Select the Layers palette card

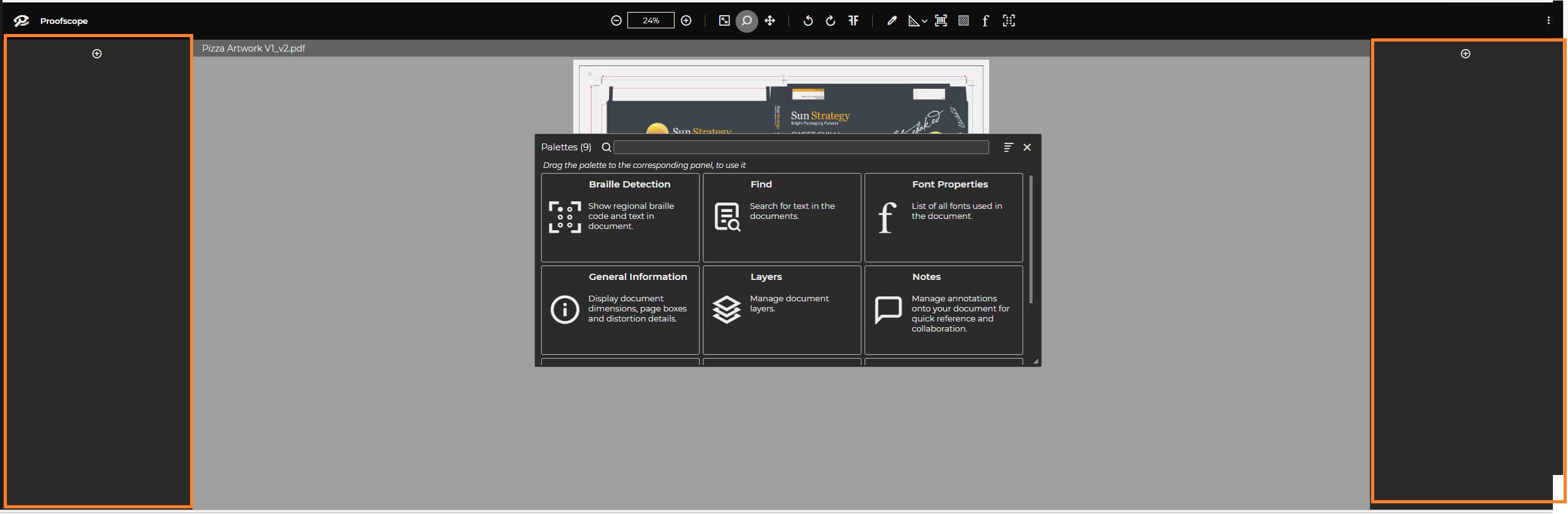(781, 310)
